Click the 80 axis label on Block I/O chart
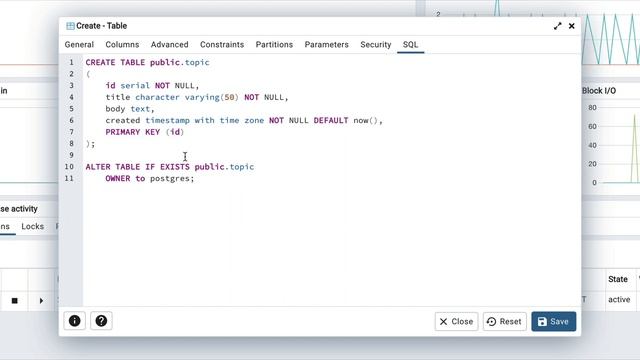The width and height of the screenshot is (640, 360). [x=592, y=108]
